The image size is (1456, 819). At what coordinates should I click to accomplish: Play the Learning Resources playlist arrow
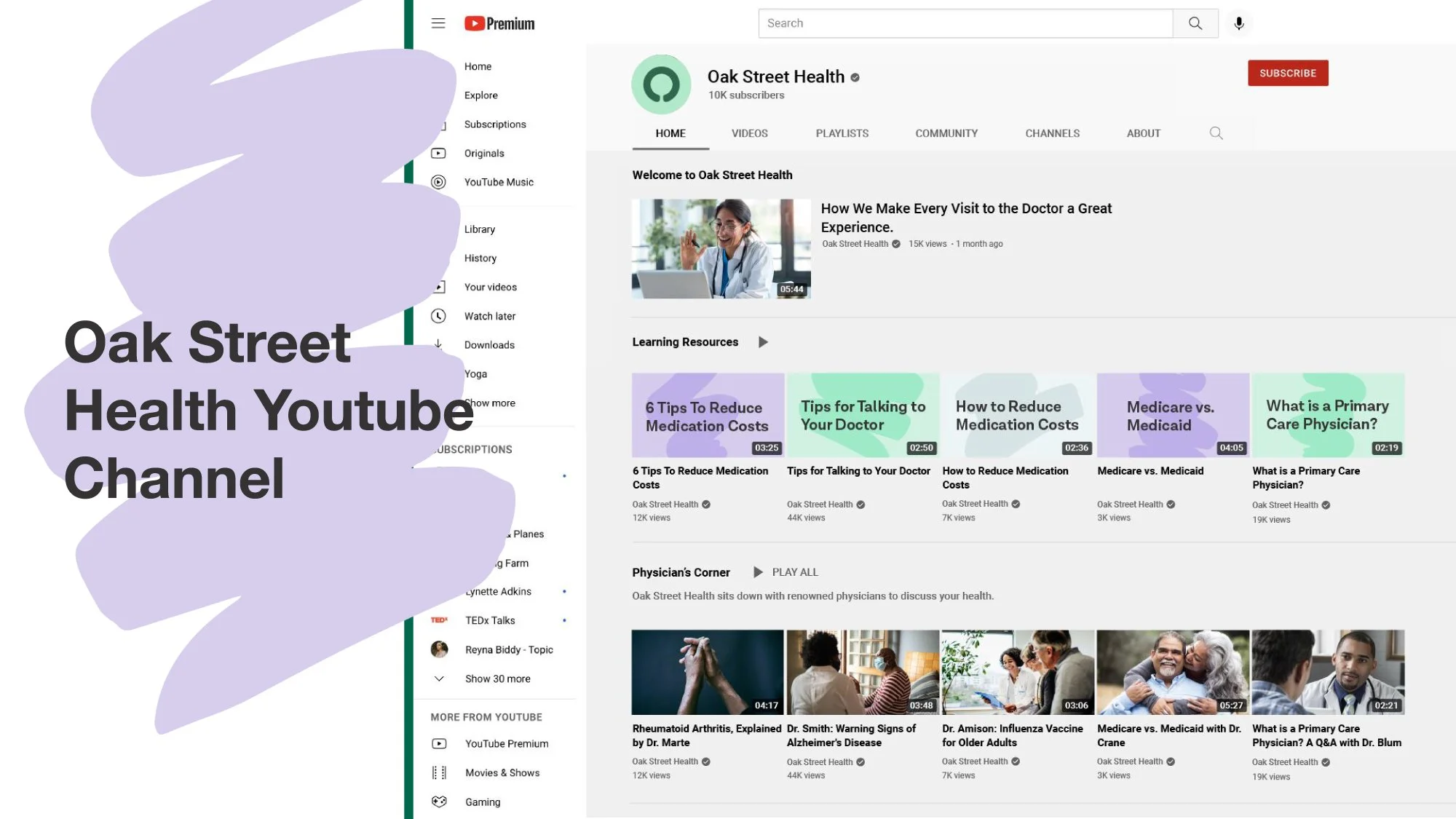coord(763,342)
